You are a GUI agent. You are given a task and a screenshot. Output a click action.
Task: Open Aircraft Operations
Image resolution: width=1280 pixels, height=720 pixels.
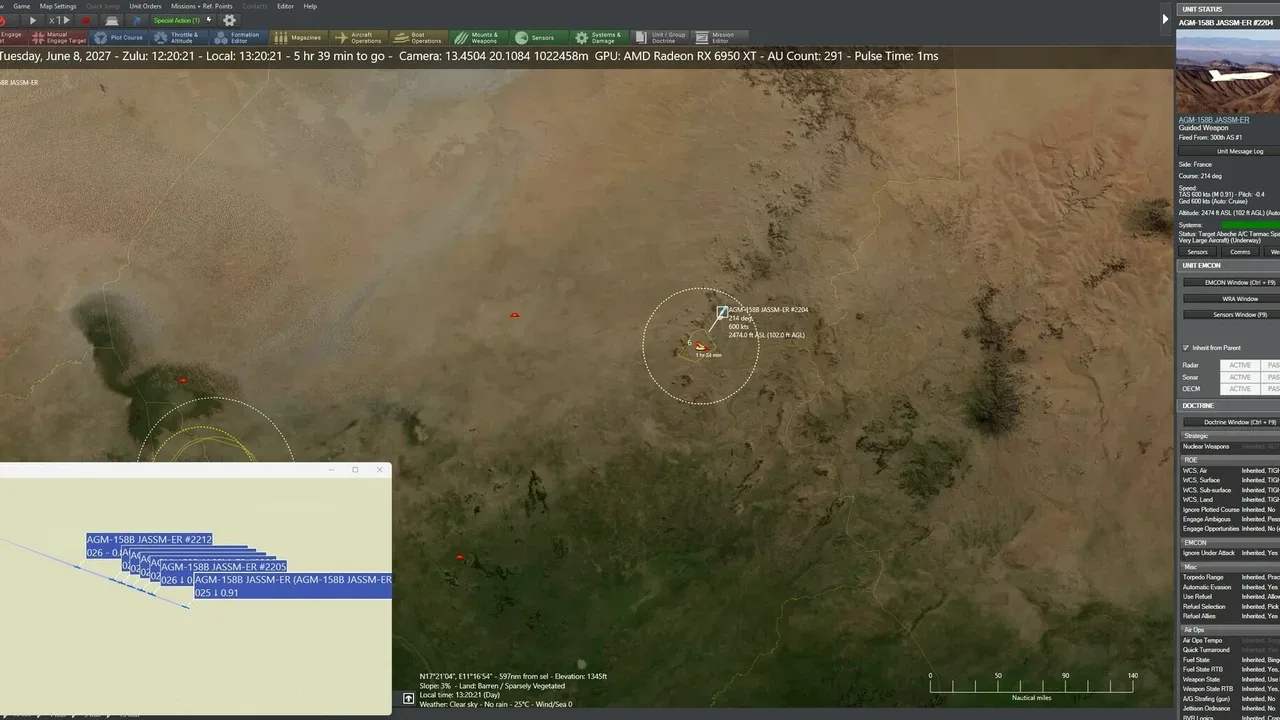(x=358, y=38)
